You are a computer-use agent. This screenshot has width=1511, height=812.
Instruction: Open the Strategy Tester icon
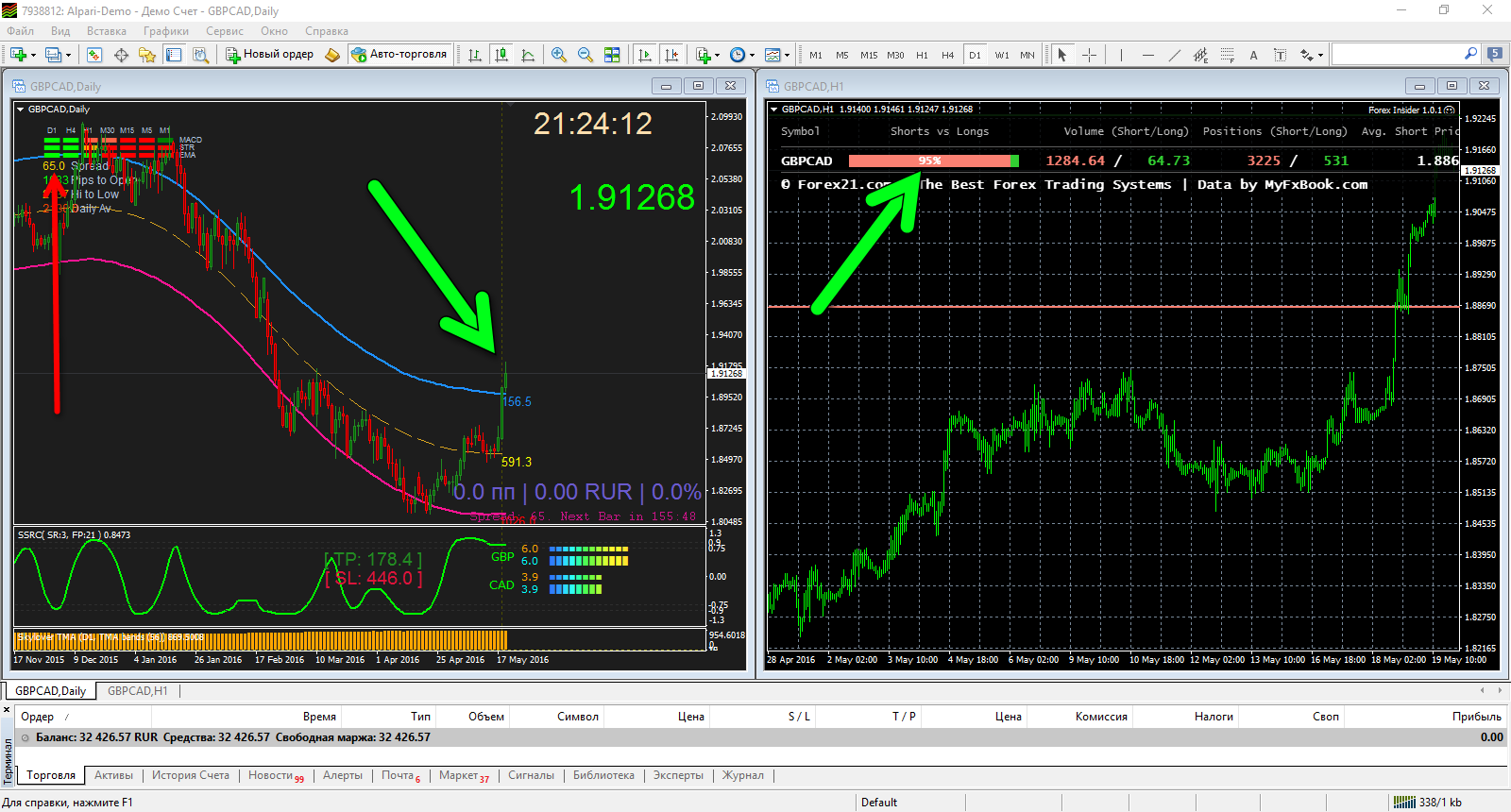200,55
